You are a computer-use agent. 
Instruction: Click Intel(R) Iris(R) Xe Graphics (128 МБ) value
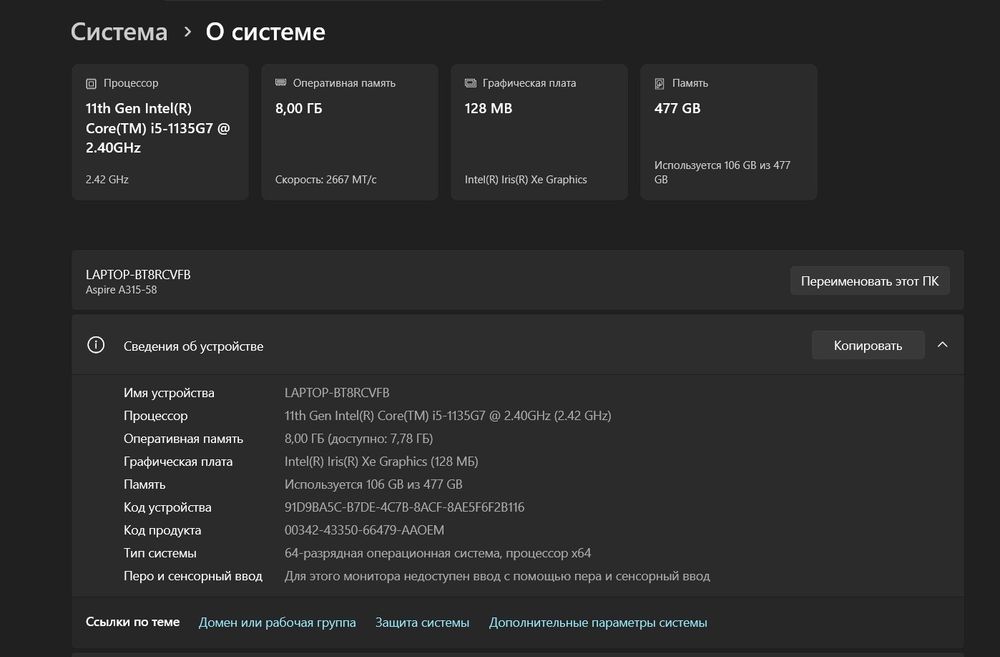coord(381,461)
